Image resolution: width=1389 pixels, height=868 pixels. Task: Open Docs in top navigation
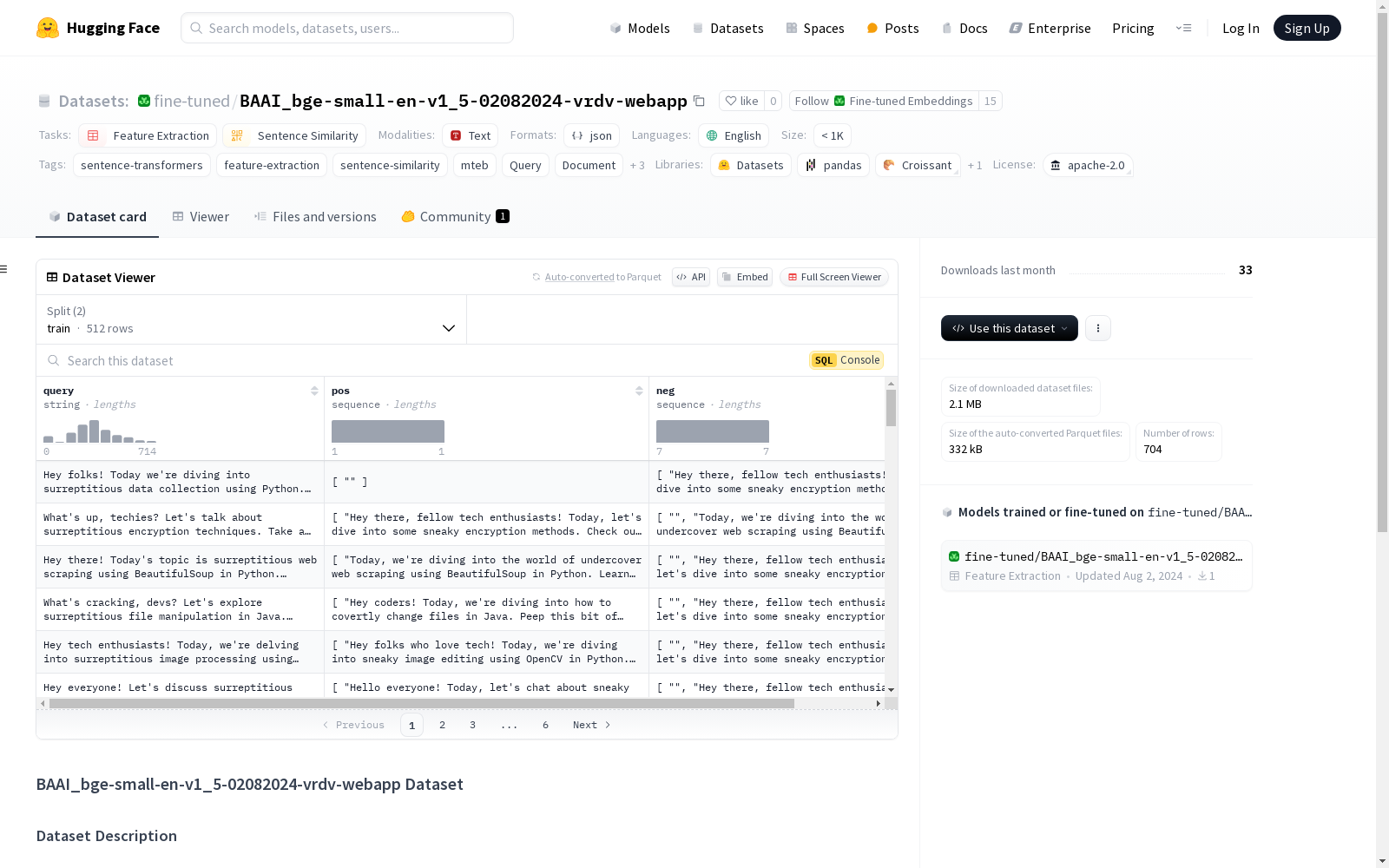[964, 28]
